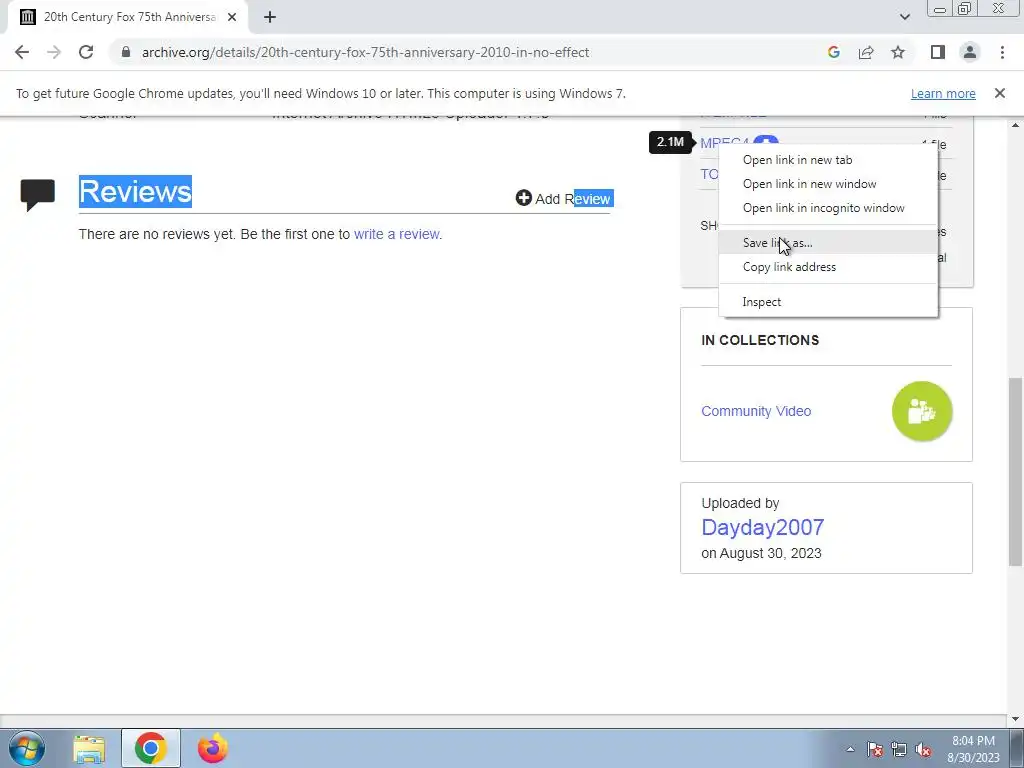The width and height of the screenshot is (1024, 768).
Task: Open the network tray icon
Action: coord(899,749)
